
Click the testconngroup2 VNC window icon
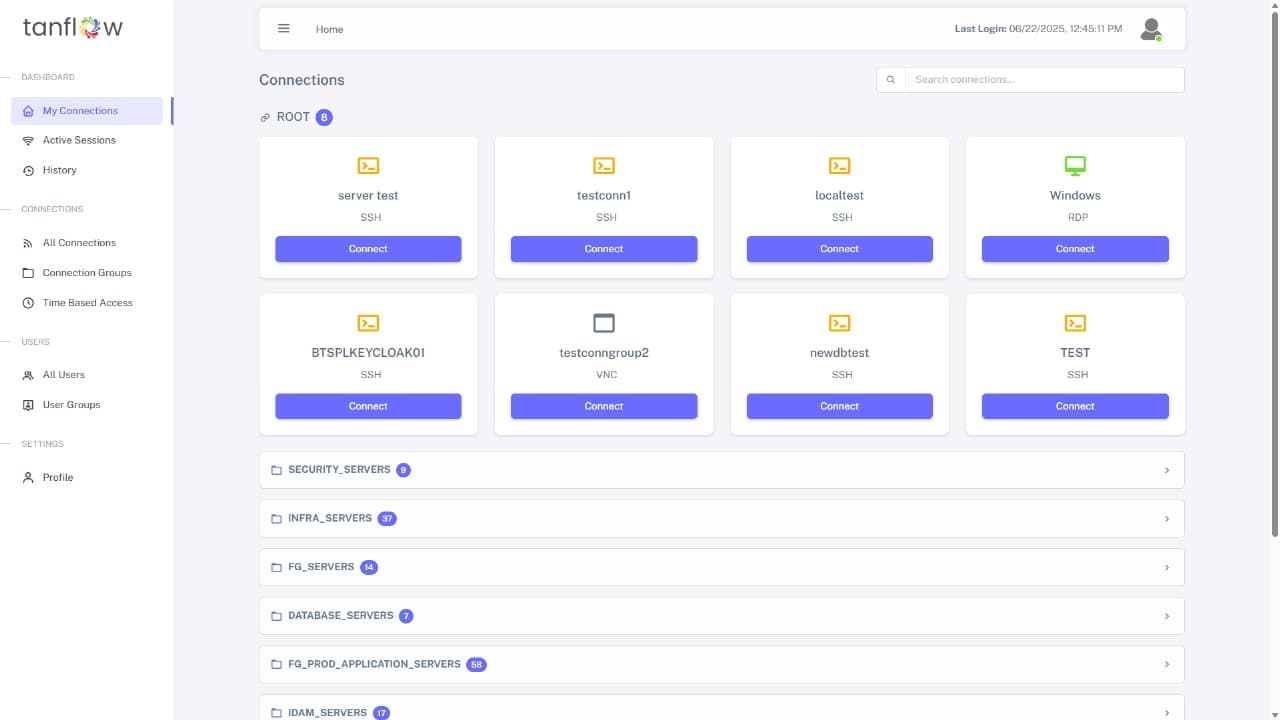coord(604,323)
